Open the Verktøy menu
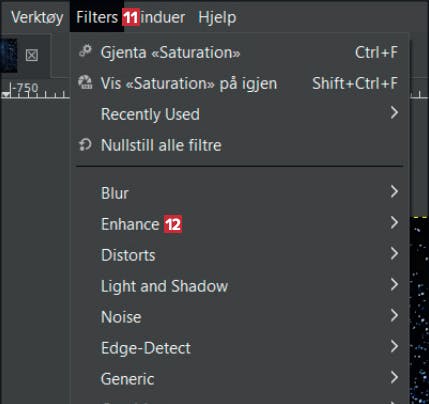Viewport: 429px width, 404px height. coord(37,17)
